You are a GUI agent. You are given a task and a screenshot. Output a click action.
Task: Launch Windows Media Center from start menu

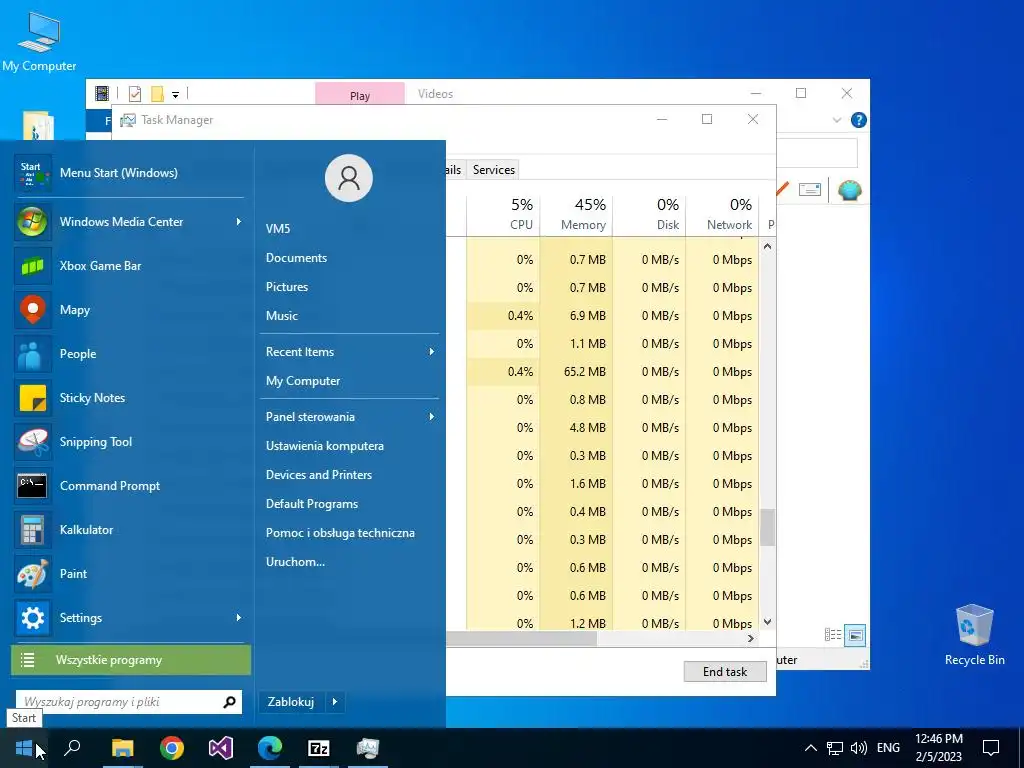click(x=129, y=221)
